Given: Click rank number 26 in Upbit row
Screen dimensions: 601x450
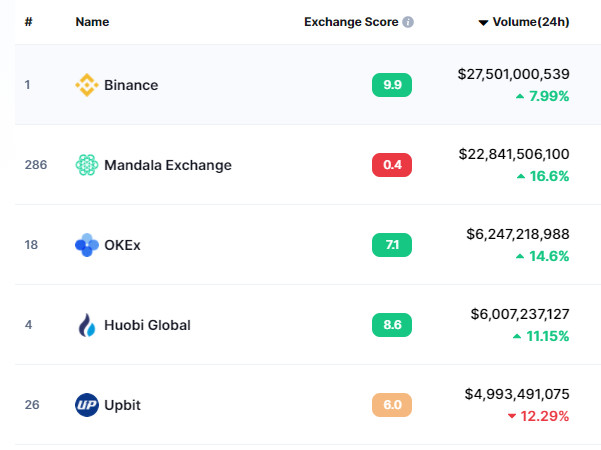Looking at the screenshot, I should pos(32,405).
